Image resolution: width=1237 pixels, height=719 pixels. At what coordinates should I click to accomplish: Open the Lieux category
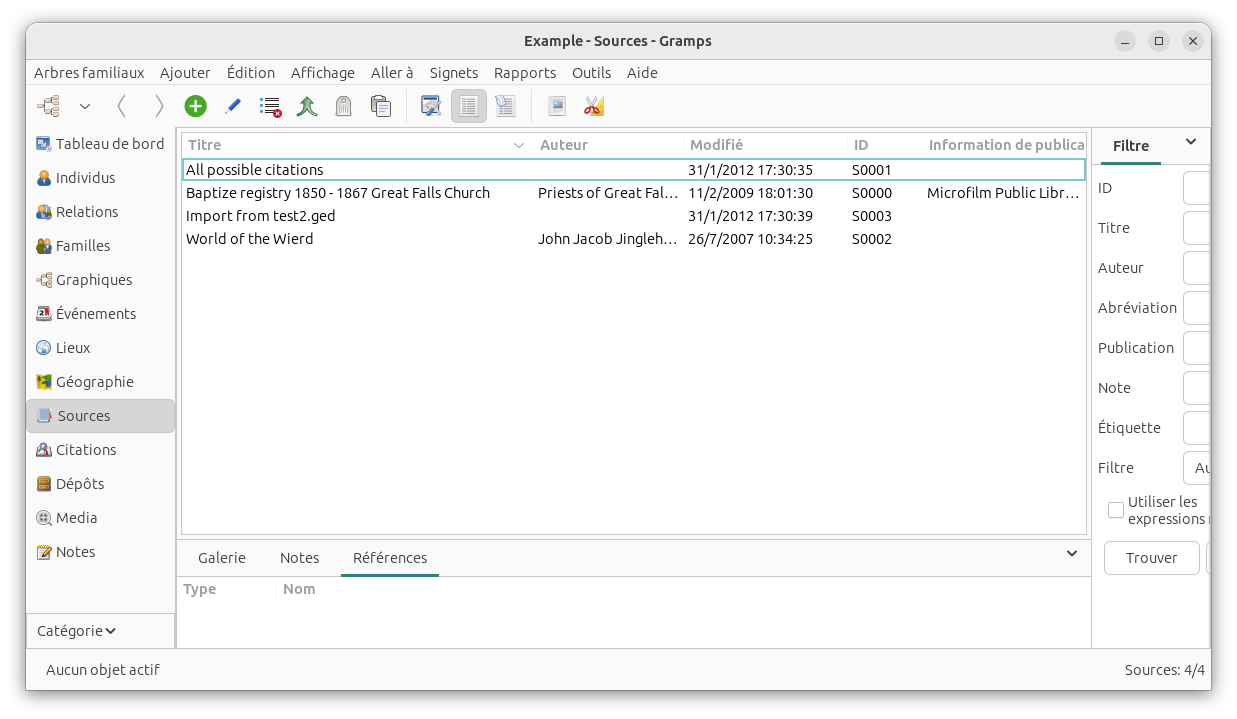(x=100, y=348)
